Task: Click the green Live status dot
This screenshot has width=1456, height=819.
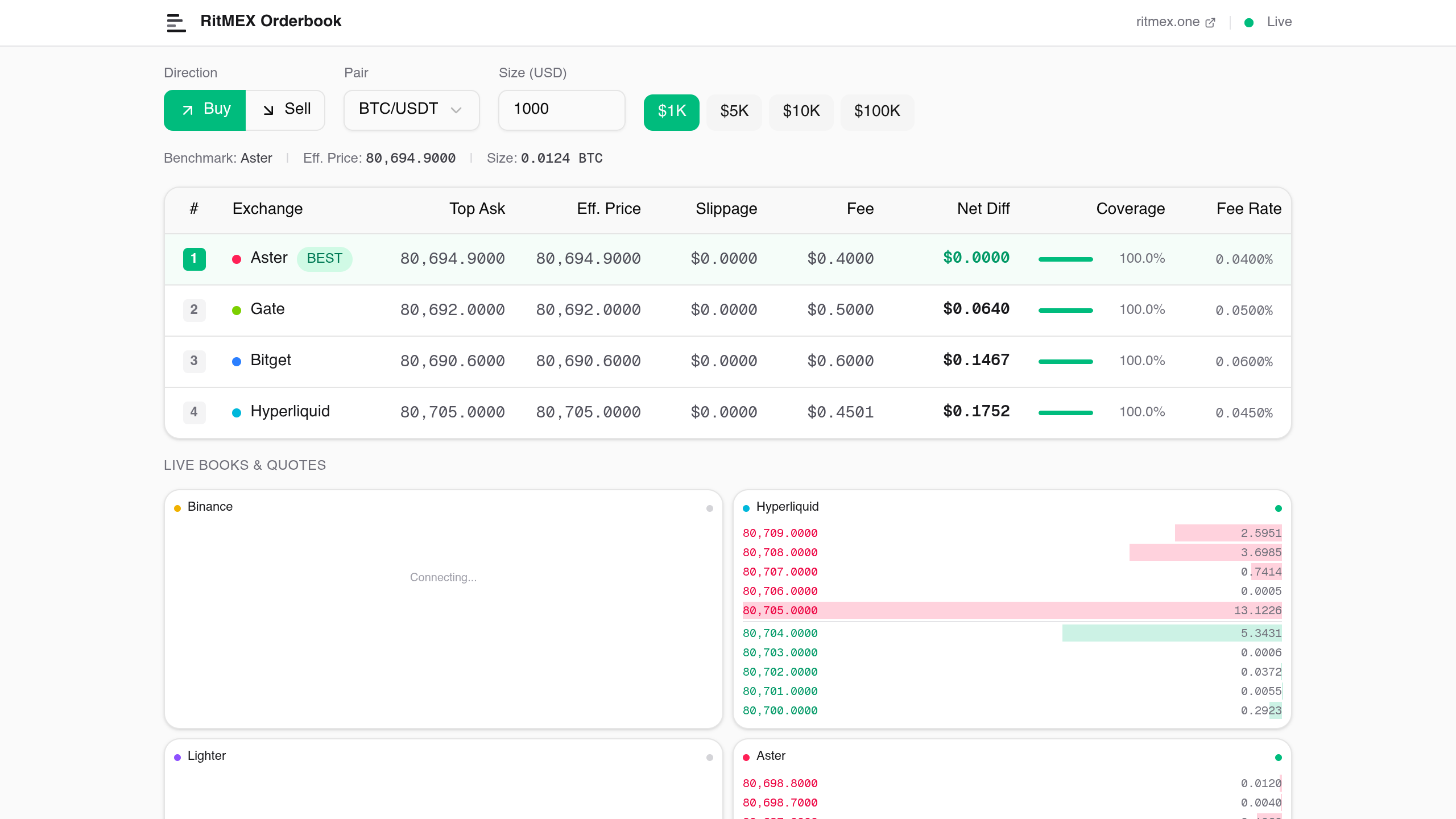Action: click(x=1249, y=23)
